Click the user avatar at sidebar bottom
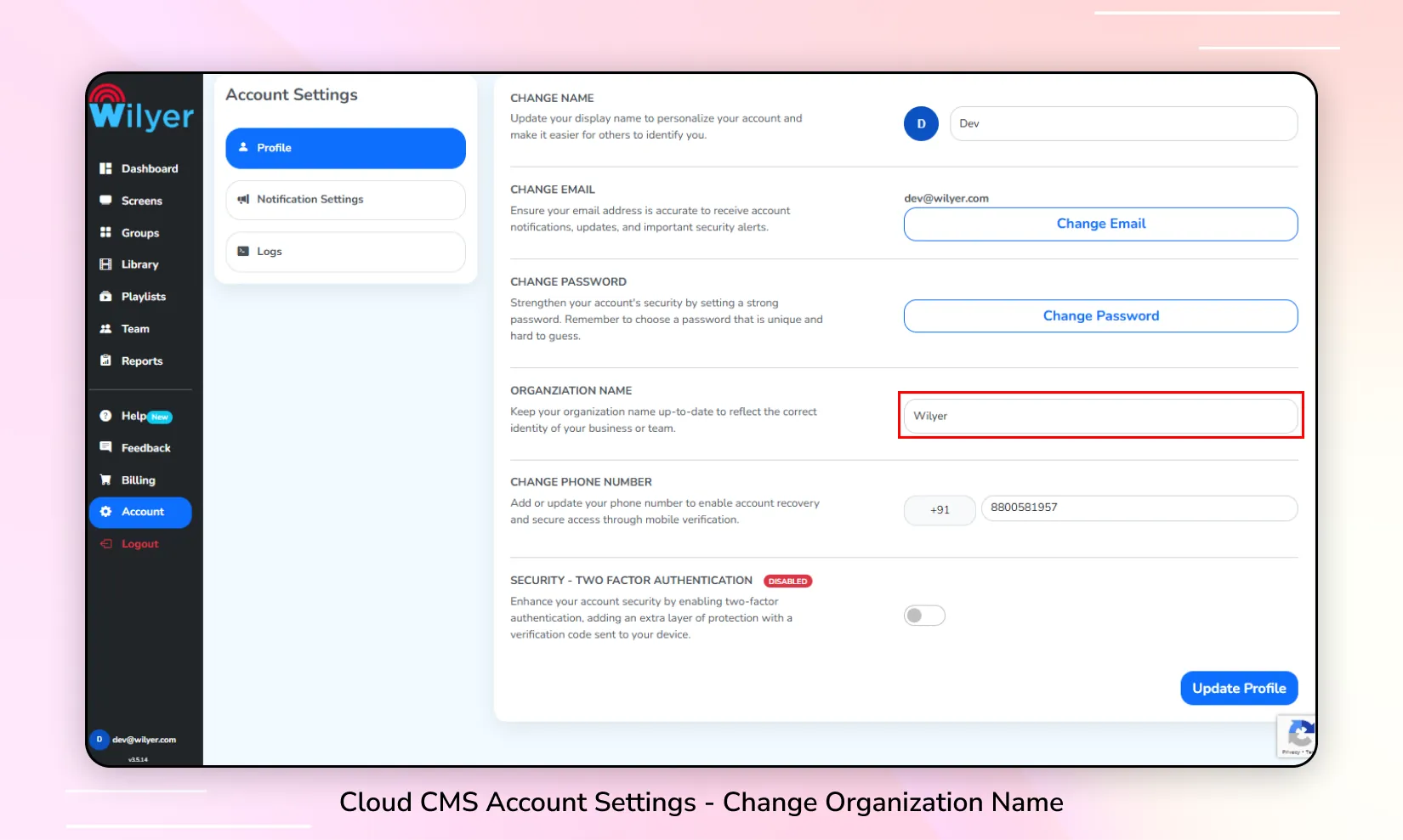Image resolution: width=1403 pixels, height=840 pixels. (x=99, y=740)
